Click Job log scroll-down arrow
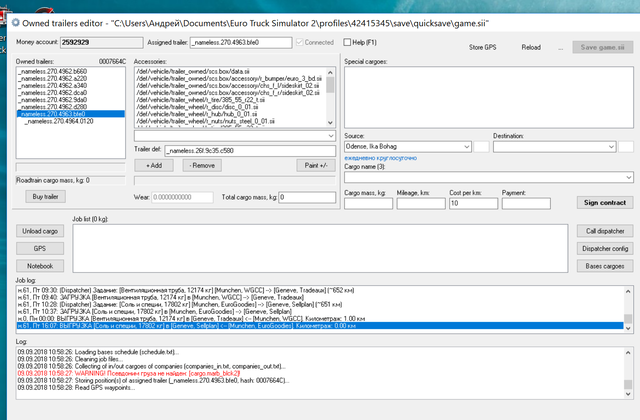This screenshot has height=420, width=640. (x=628, y=328)
